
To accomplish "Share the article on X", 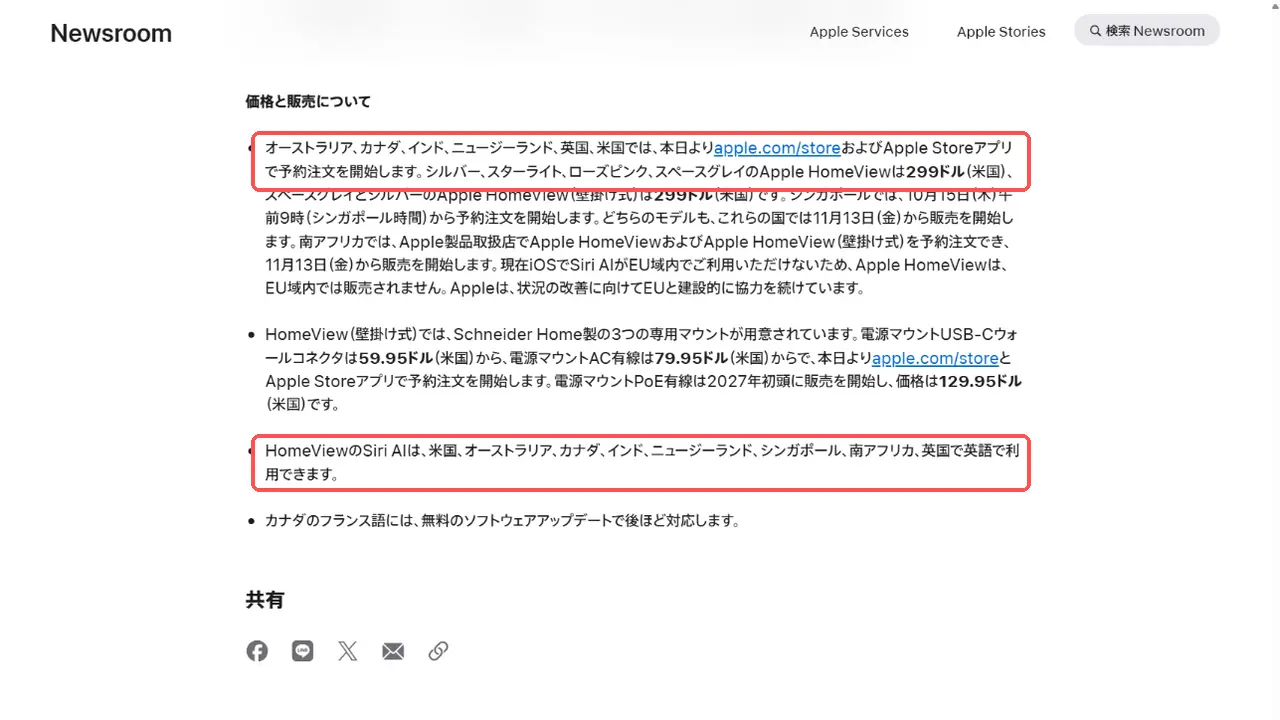I will 348,651.
